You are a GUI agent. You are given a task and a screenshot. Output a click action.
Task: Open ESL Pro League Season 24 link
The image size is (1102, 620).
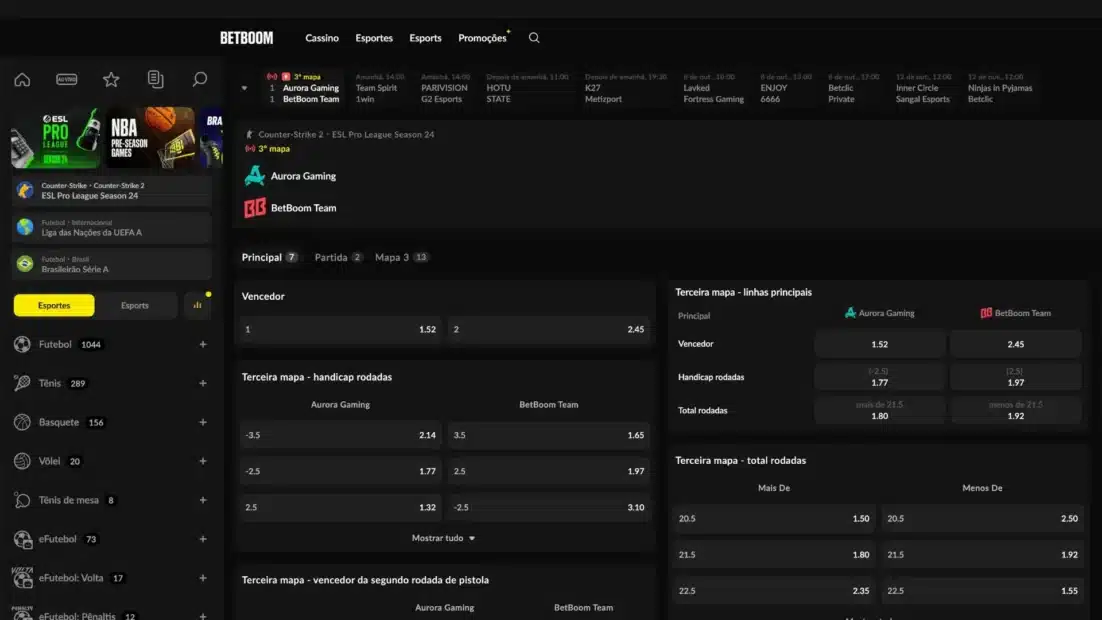[x=112, y=190]
